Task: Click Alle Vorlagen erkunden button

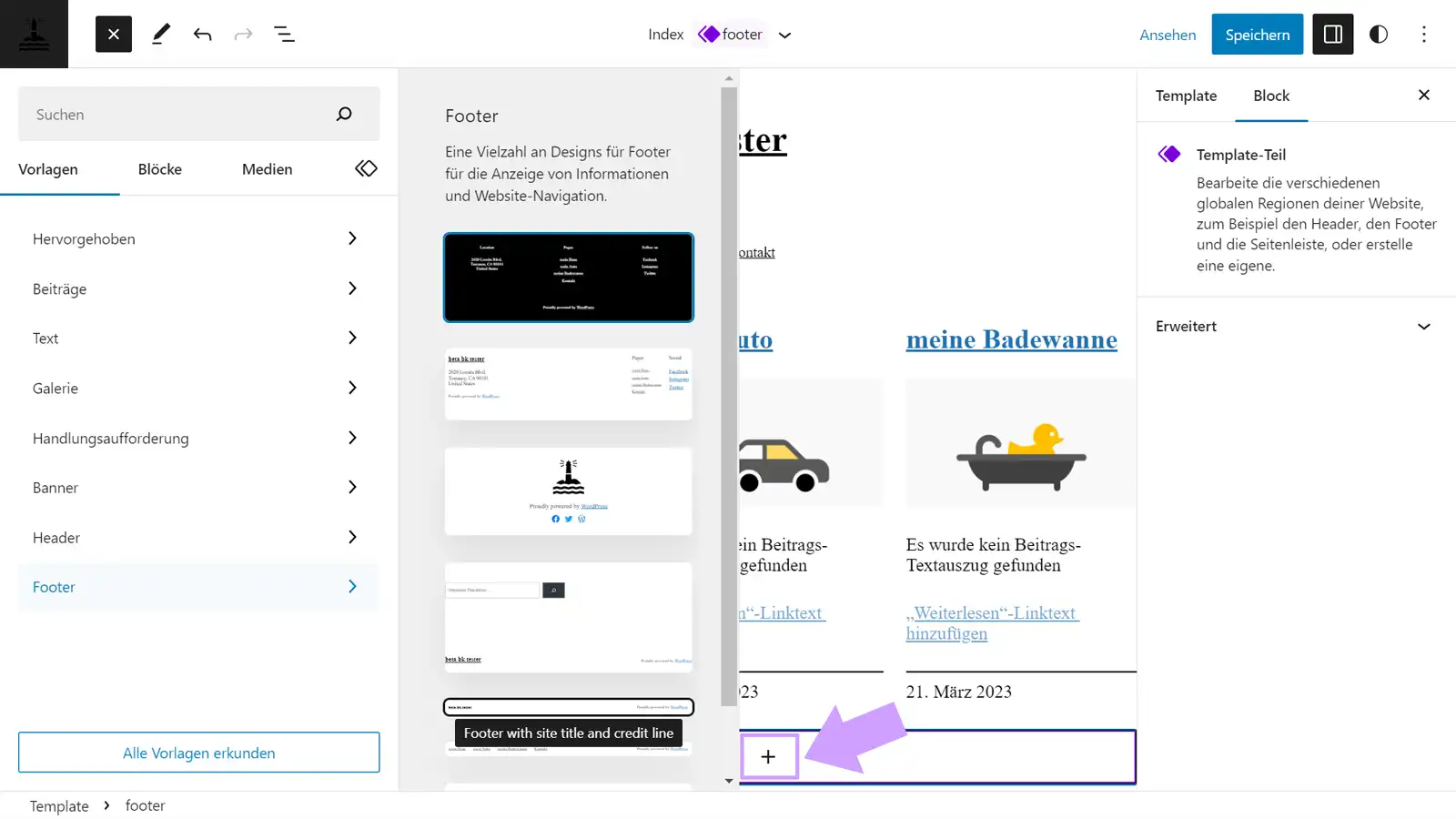Action: [x=198, y=753]
